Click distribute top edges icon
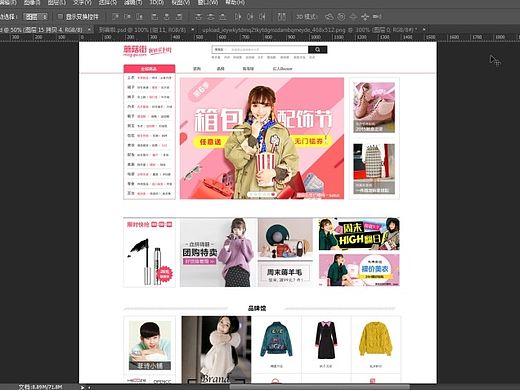This screenshot has width=520, height=390. (198, 16)
